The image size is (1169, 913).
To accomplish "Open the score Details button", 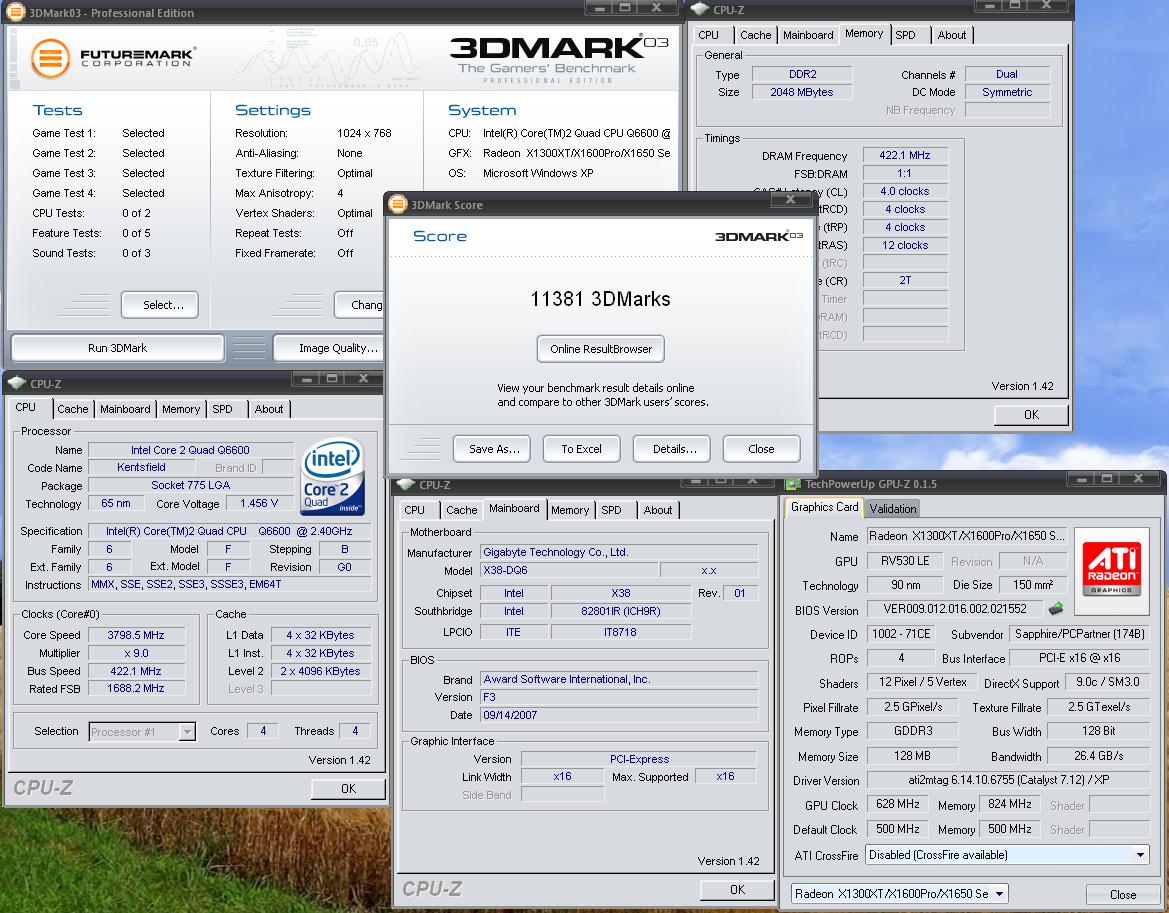I will pyautogui.click(x=672, y=449).
